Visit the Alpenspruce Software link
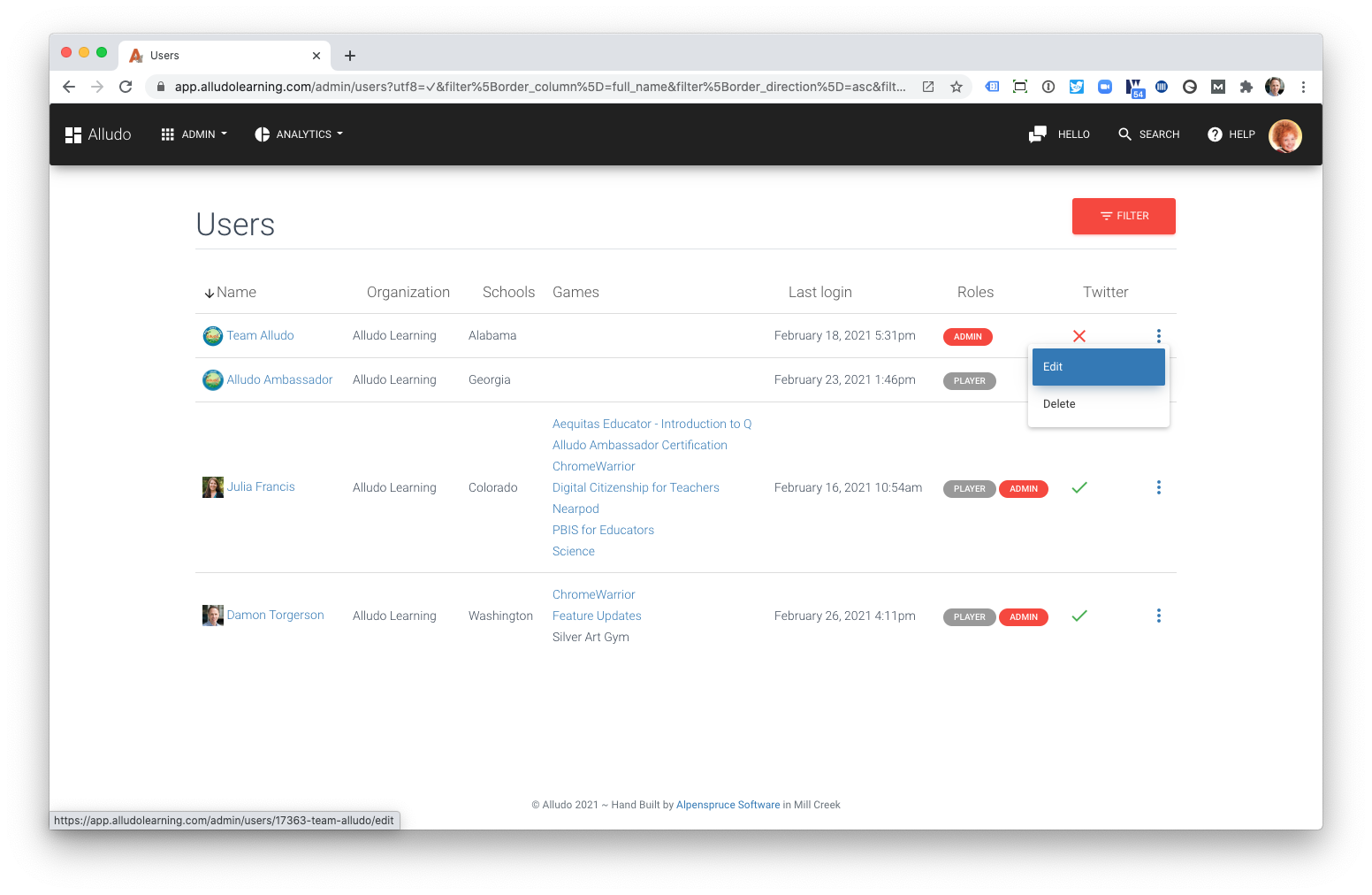 [x=728, y=805]
